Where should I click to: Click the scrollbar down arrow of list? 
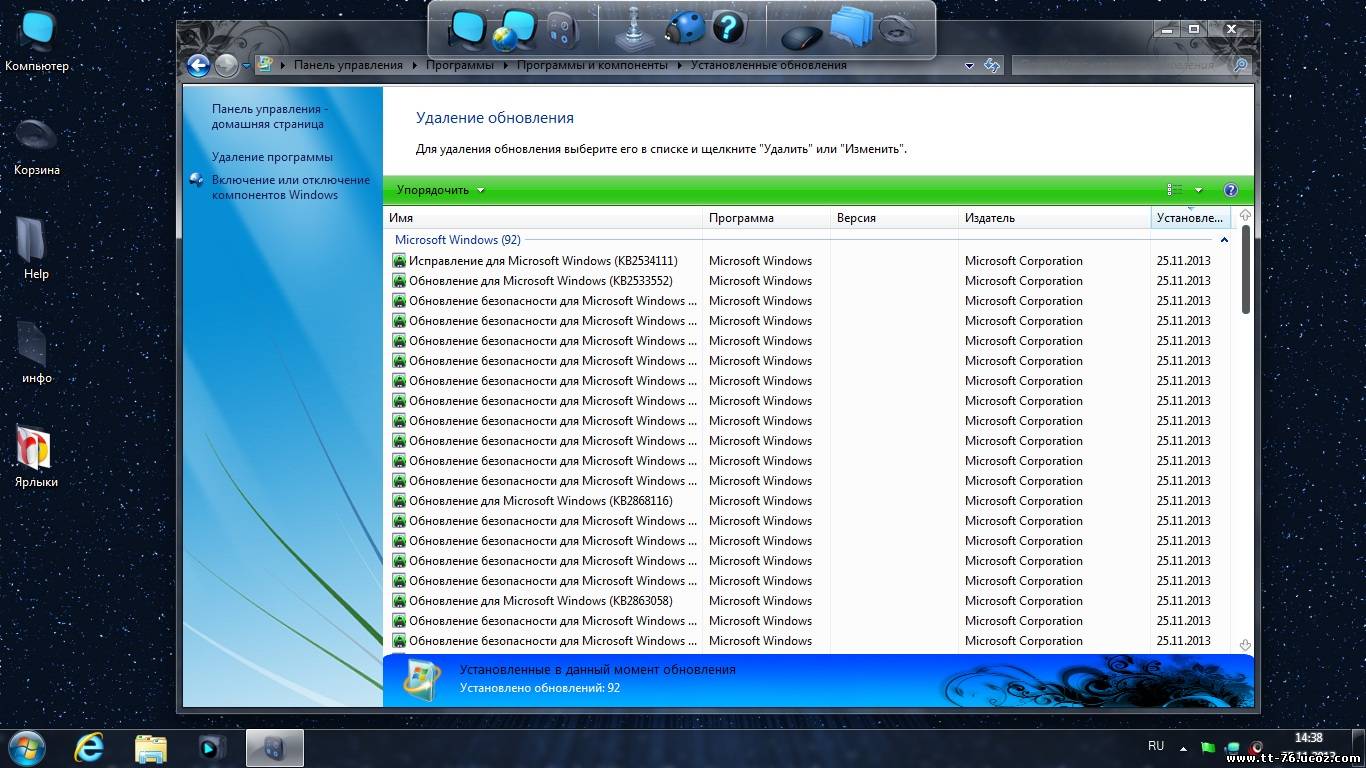(1245, 645)
